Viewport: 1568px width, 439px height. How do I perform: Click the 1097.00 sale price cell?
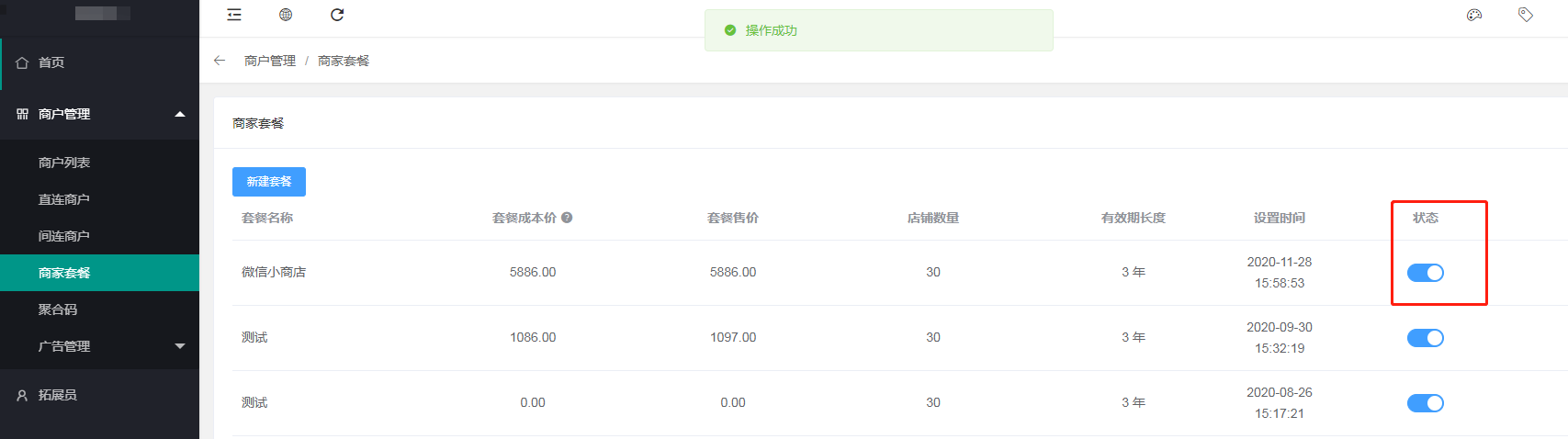point(733,337)
